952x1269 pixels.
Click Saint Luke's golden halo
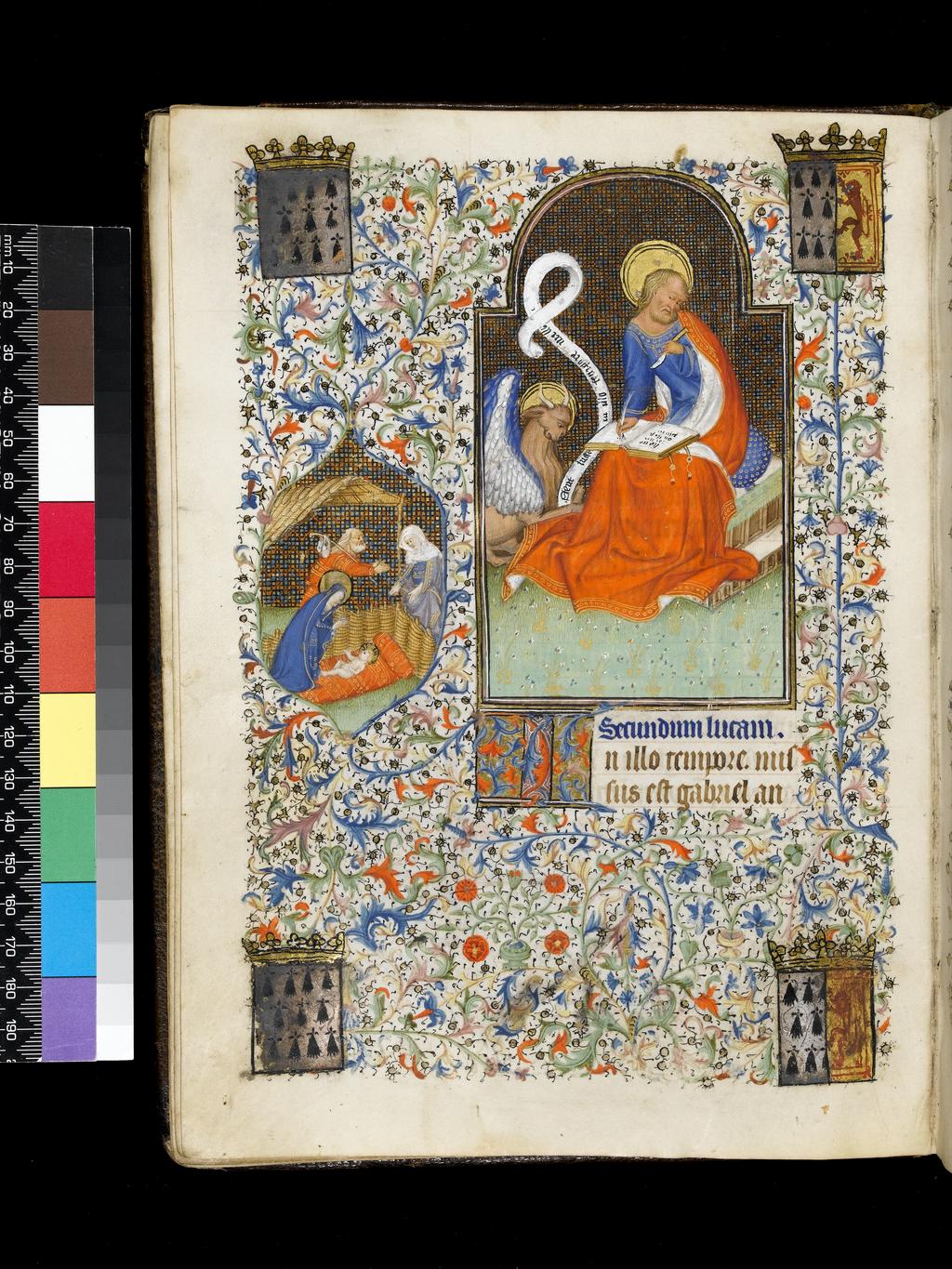point(650,271)
